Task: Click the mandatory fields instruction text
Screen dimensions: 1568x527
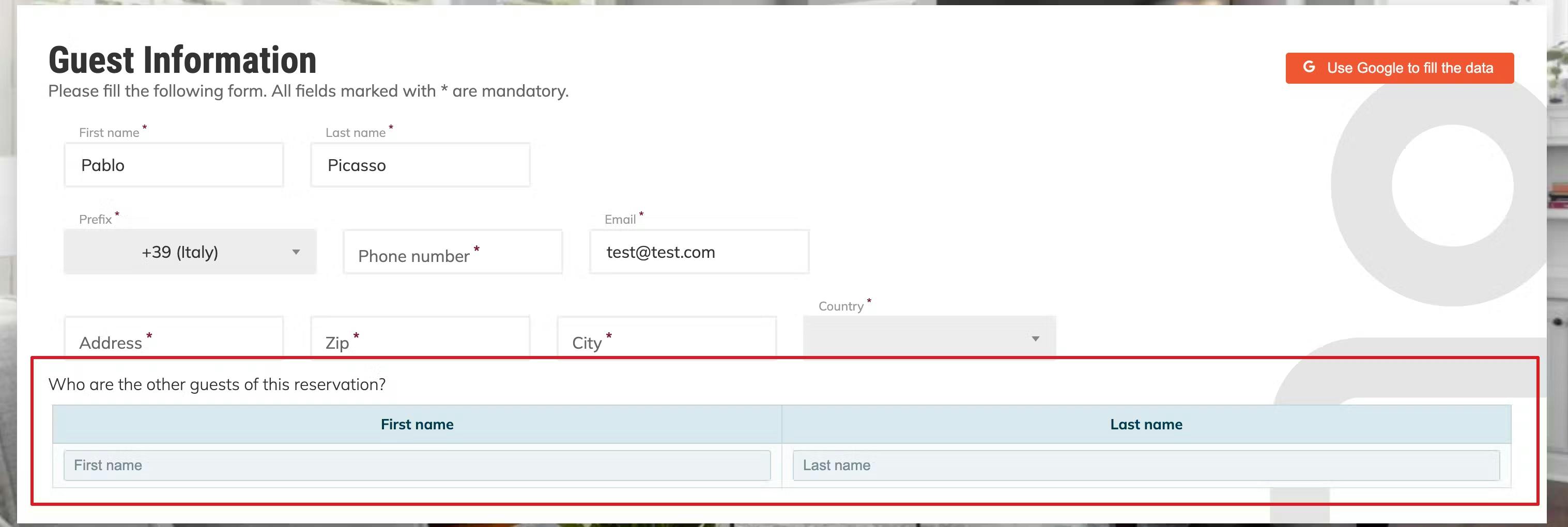Action: tap(309, 91)
